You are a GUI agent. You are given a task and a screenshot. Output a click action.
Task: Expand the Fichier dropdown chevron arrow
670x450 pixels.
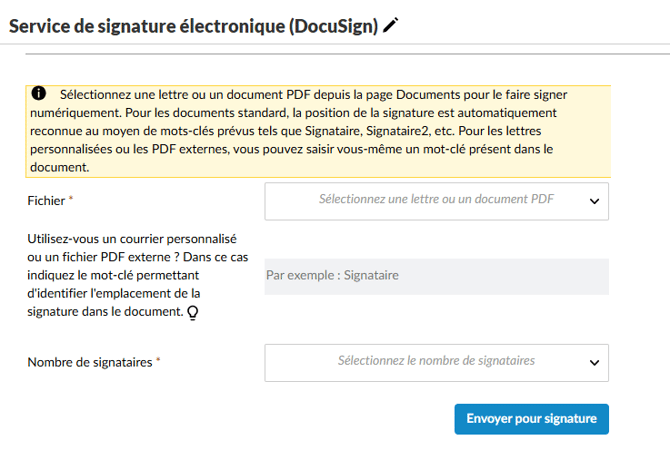point(594,201)
